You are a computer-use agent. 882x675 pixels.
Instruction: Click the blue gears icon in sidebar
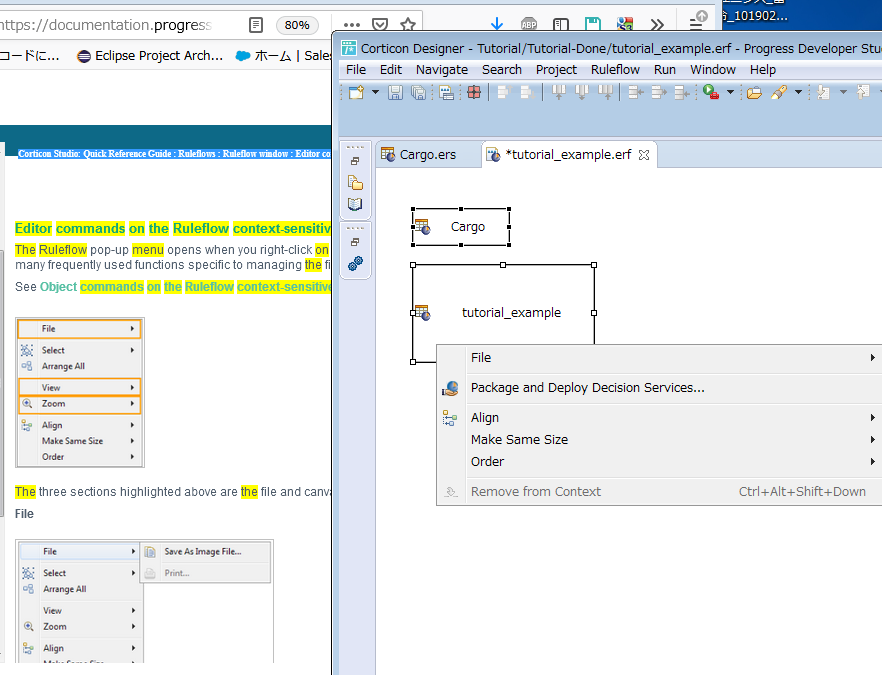tap(355, 263)
